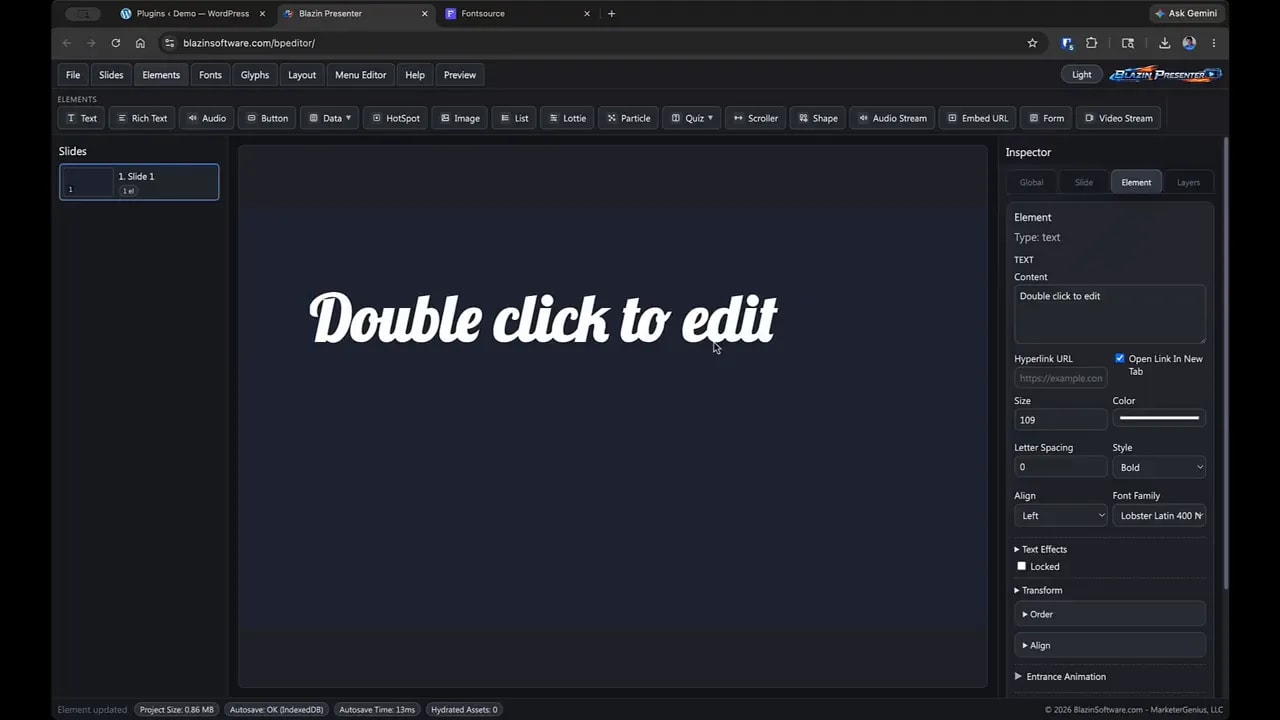Click the Content text area
Screen dimensions: 1280x720
coord(1110,314)
